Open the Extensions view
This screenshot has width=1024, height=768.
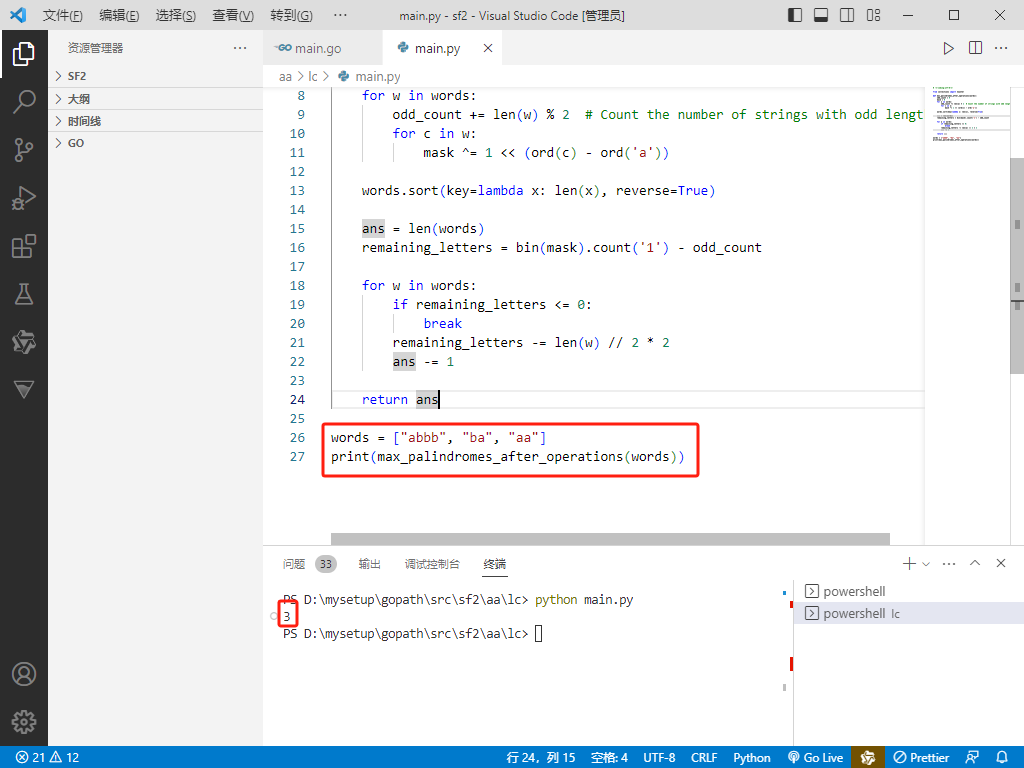click(24, 246)
